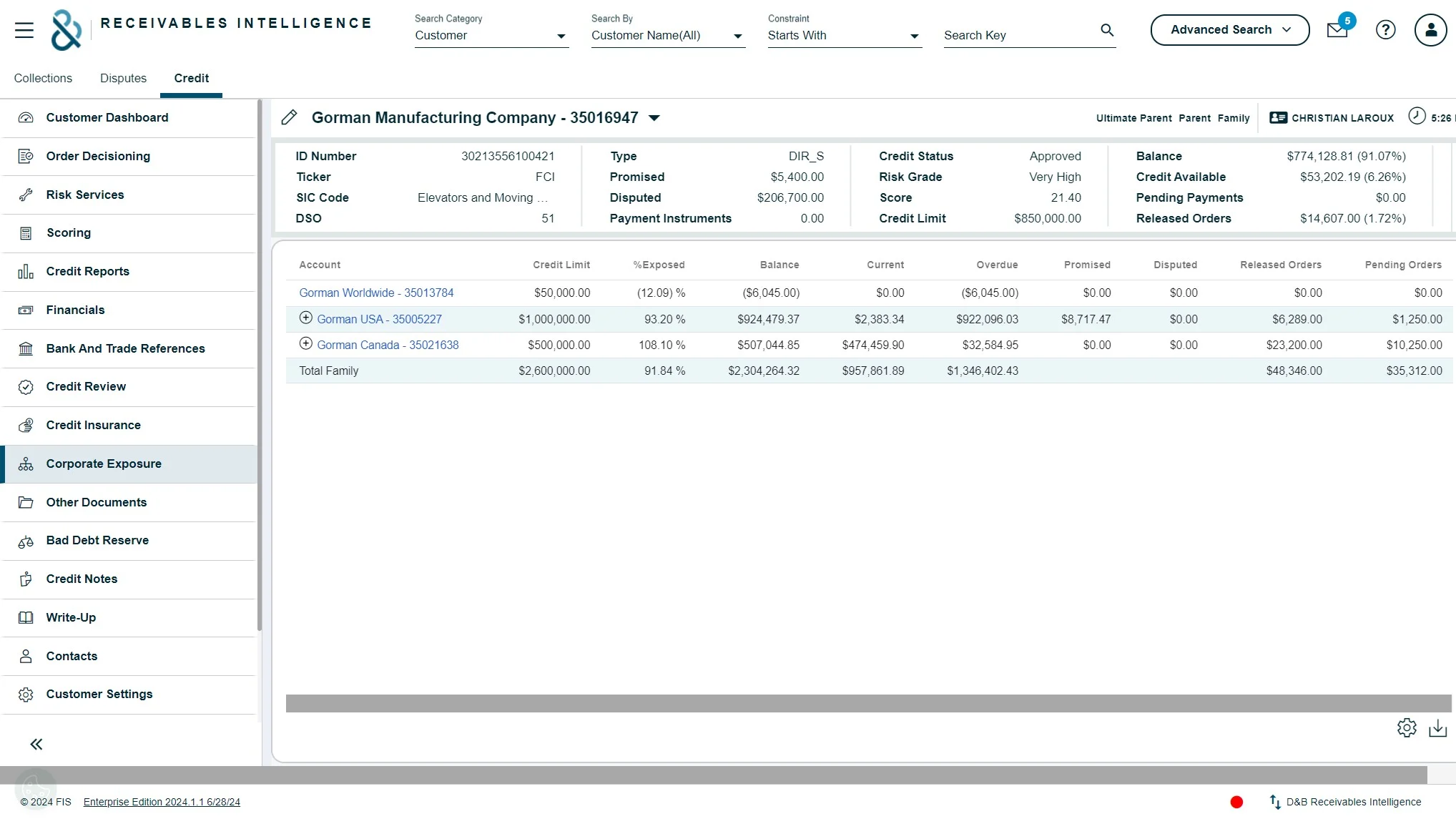
Task: Open the Constraint dropdown
Action: coord(845,35)
